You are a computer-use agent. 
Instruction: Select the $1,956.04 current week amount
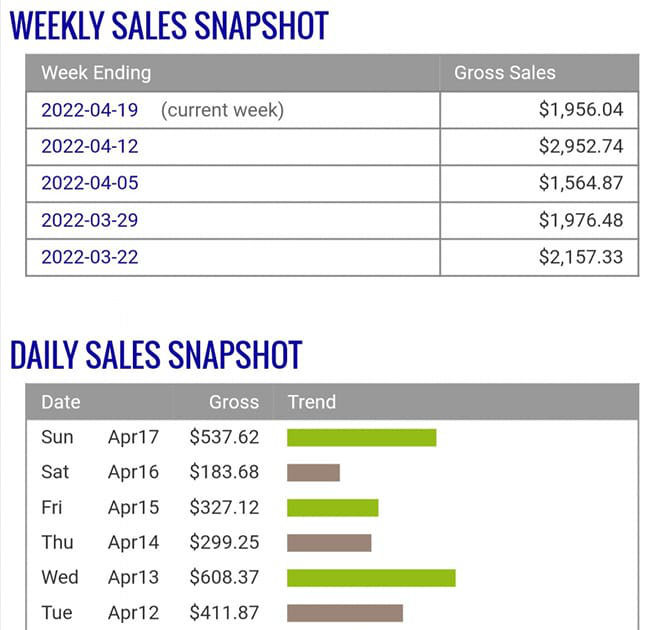[580, 110]
